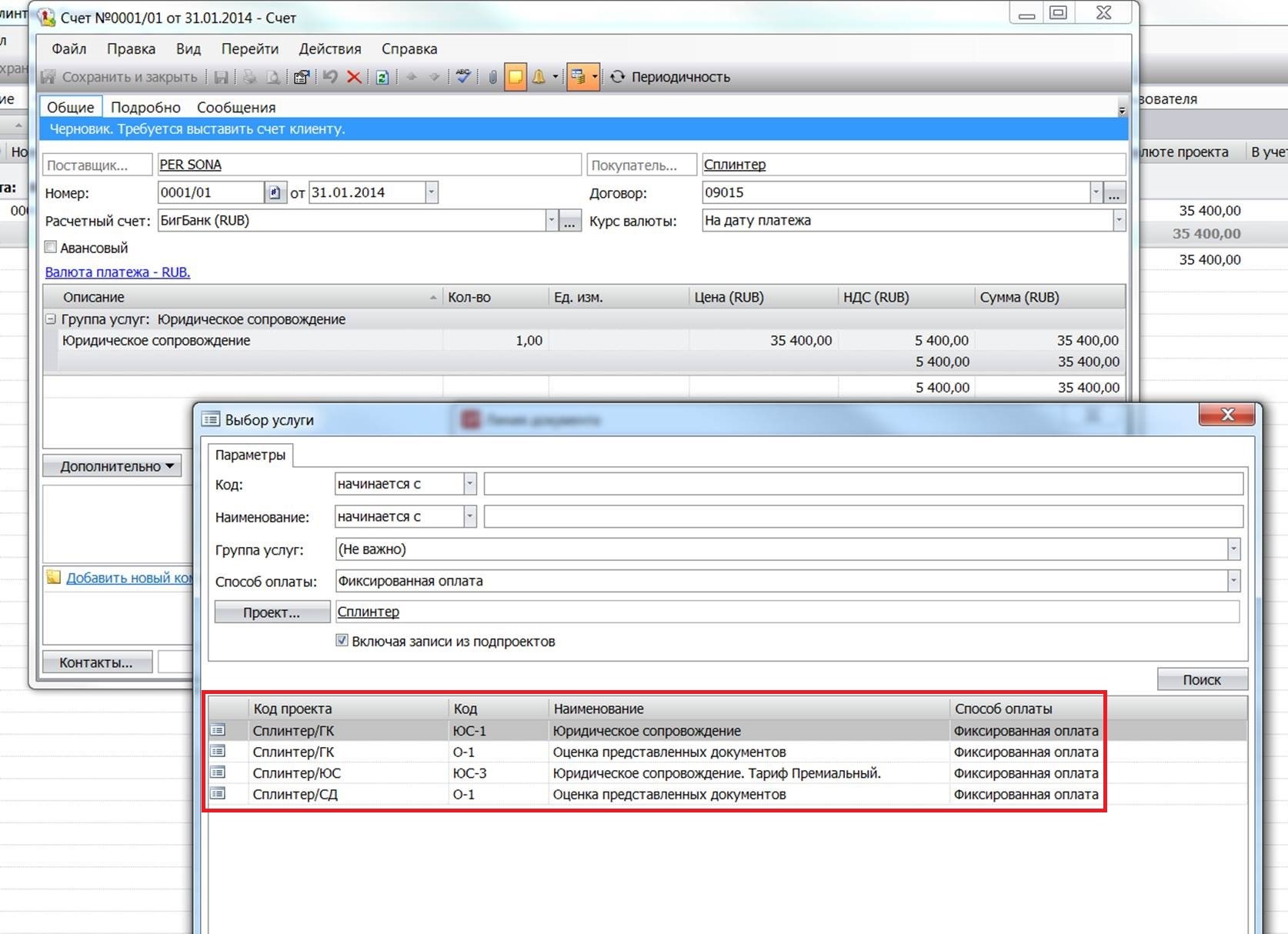The height and width of the screenshot is (934, 1288).
Task: Click the save (floppy disk) toolbar icon
Action: 221,77
